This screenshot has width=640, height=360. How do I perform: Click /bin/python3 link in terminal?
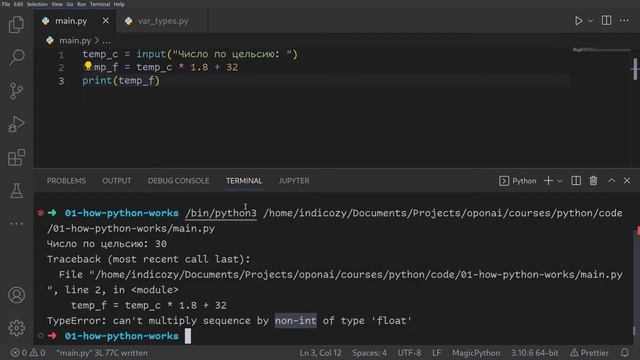point(221,213)
